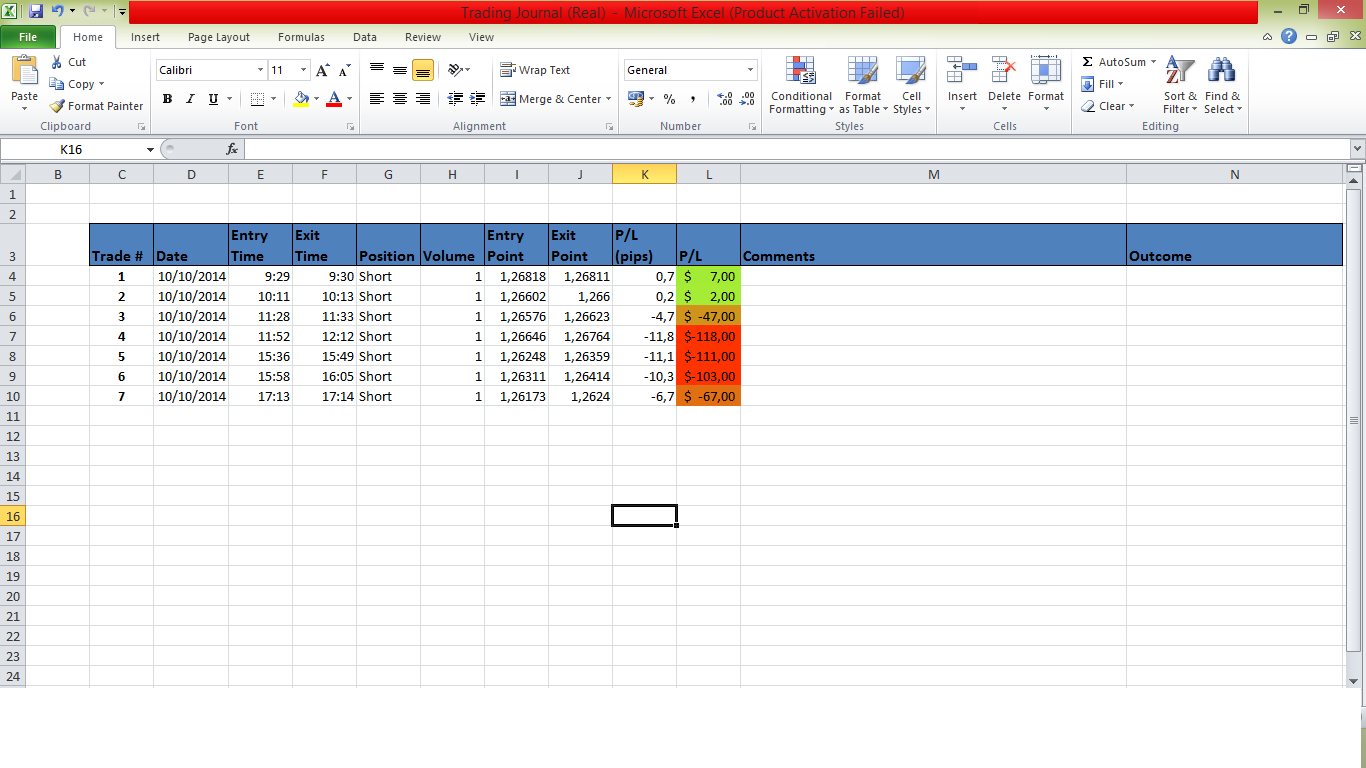Image resolution: width=1366 pixels, height=768 pixels.
Task: Decrease font size with Shrink Font
Action: (x=344, y=70)
